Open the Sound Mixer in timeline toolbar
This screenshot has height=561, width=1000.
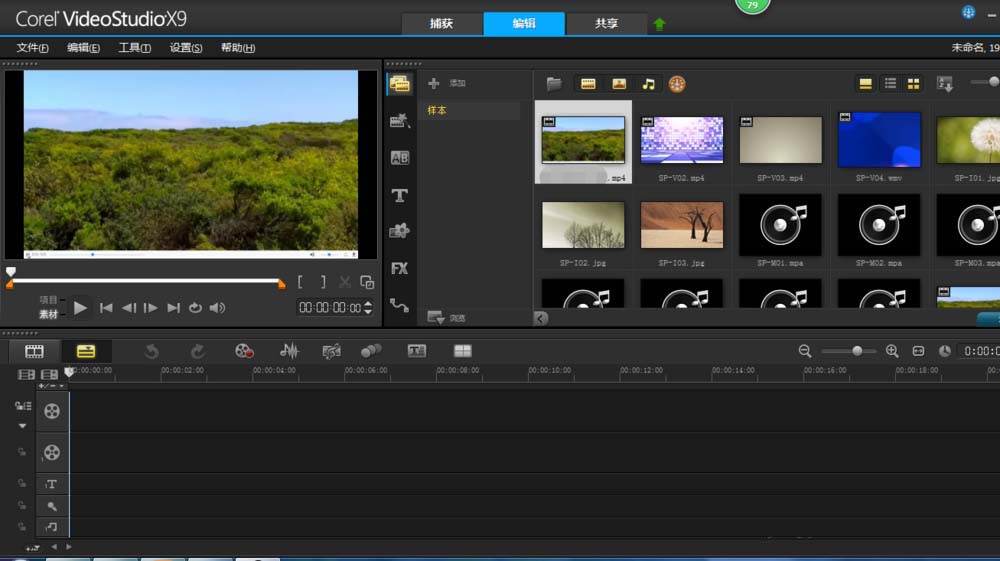289,351
